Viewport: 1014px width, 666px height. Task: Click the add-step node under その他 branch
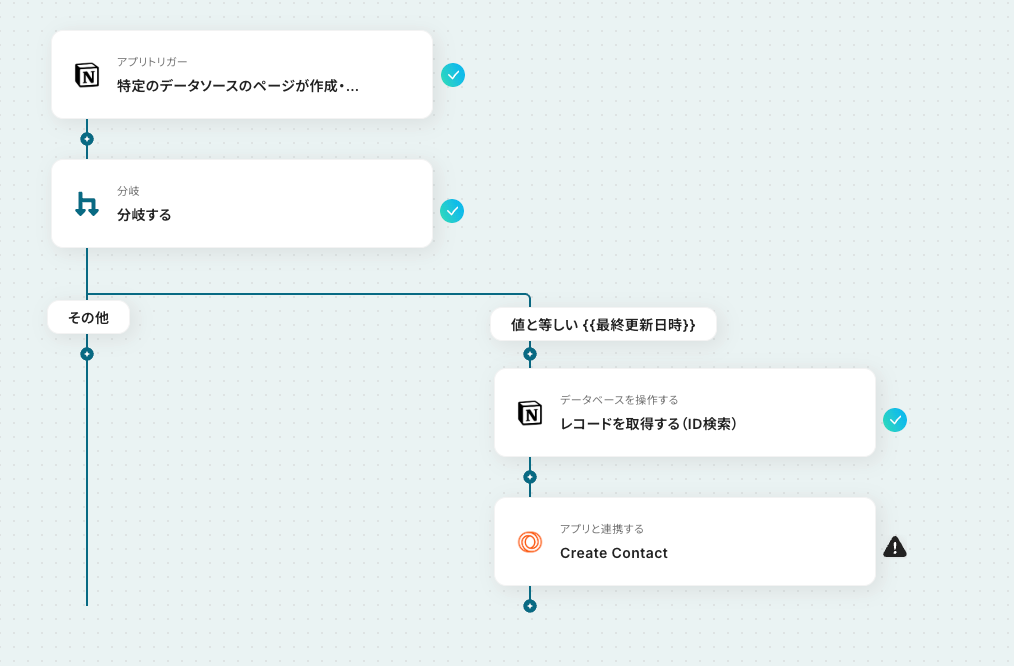(87, 354)
